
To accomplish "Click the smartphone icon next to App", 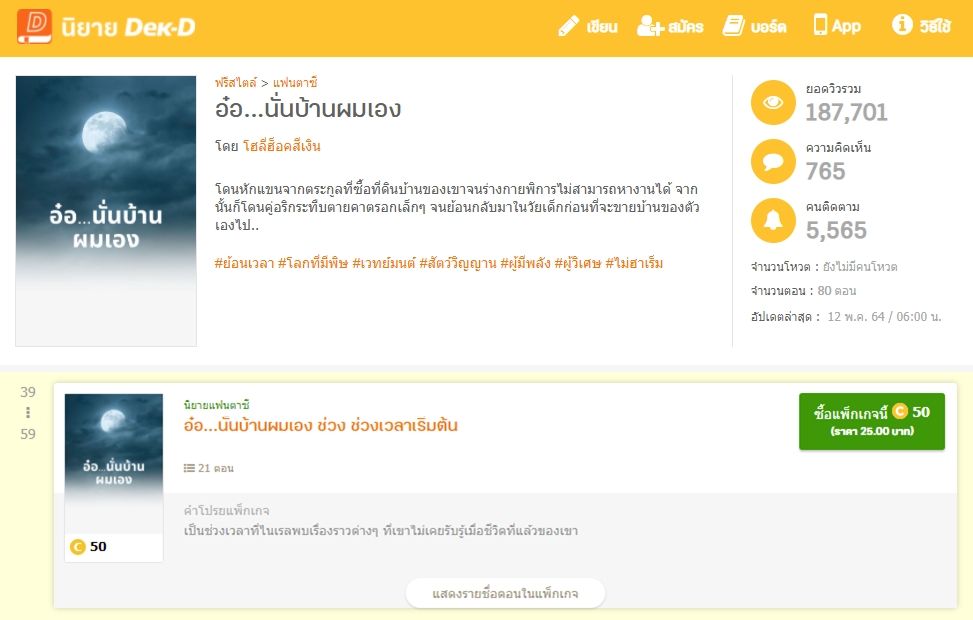I will click(818, 27).
